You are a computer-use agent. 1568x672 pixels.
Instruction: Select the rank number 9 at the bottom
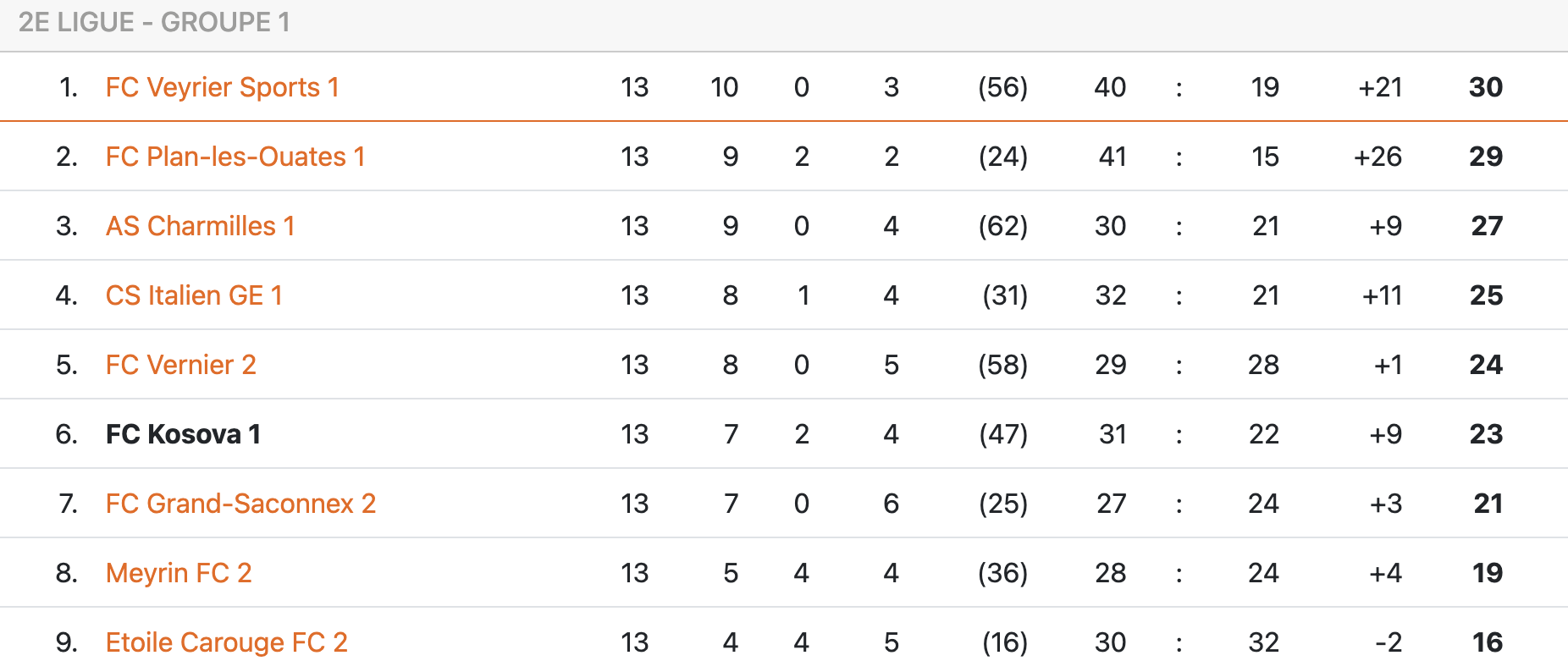66,642
